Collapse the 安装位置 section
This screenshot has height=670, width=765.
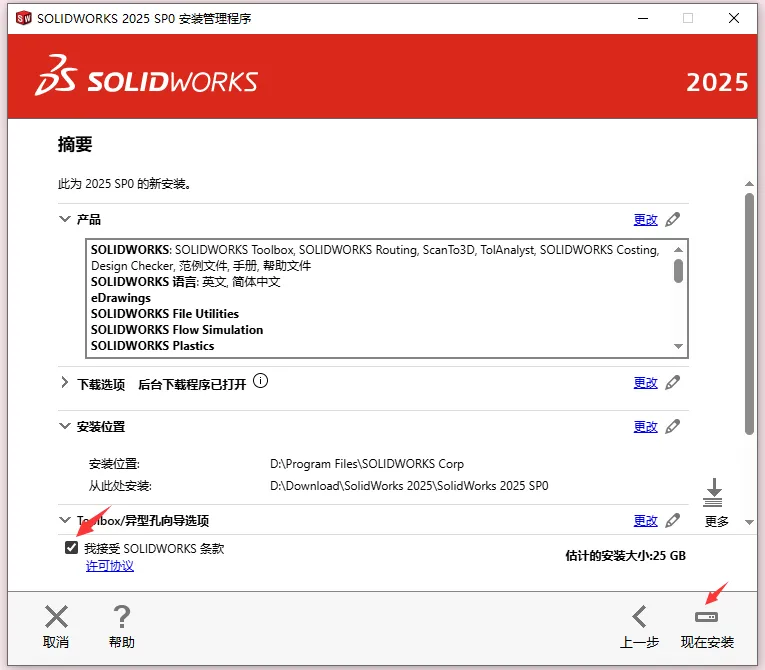[x=64, y=426]
